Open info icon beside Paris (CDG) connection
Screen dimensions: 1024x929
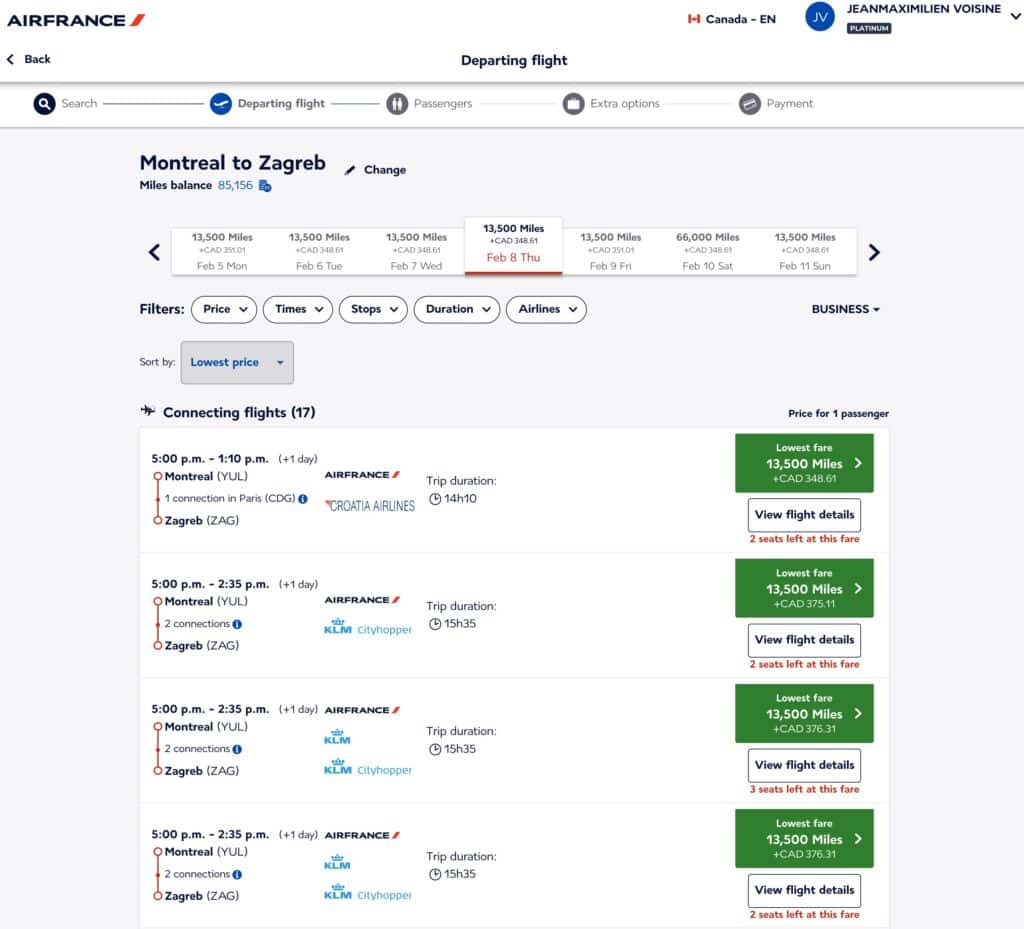pyautogui.click(x=303, y=498)
